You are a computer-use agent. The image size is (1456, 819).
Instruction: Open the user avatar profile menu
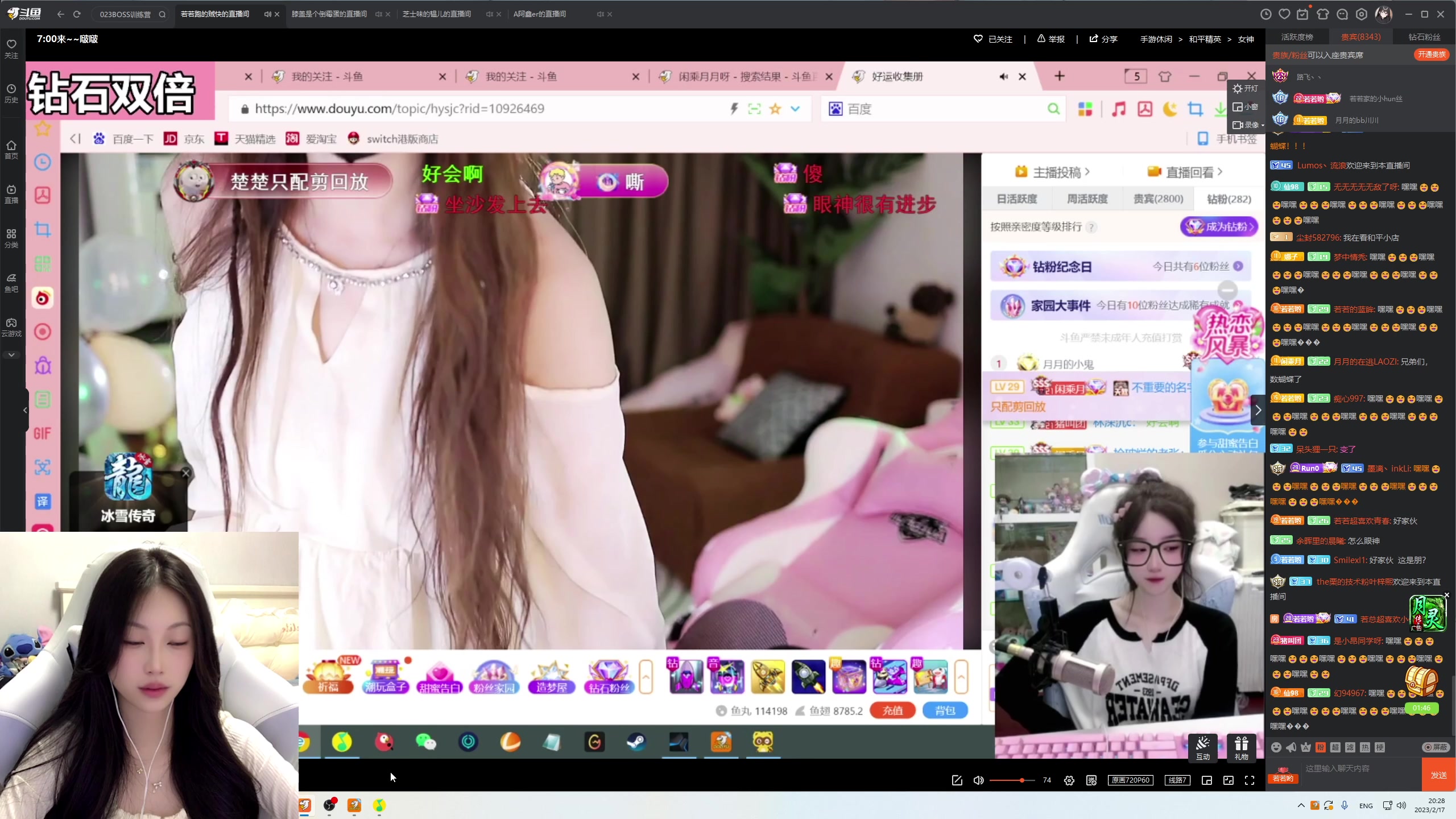coord(1384,14)
